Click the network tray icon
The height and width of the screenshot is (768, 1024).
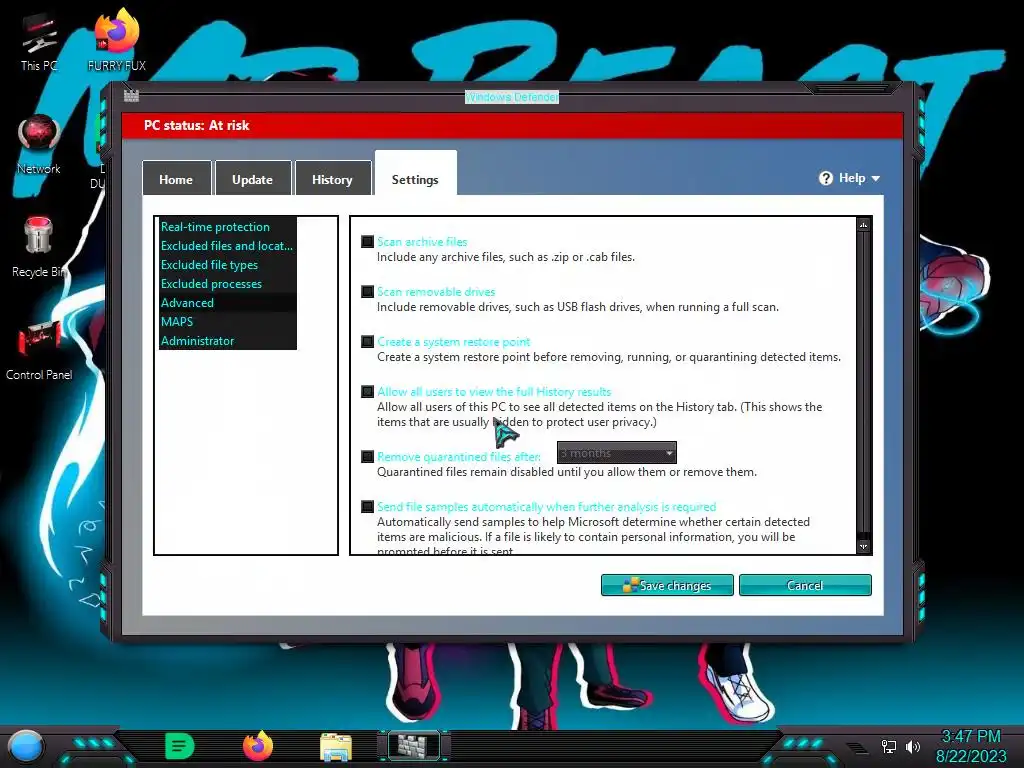click(x=889, y=746)
